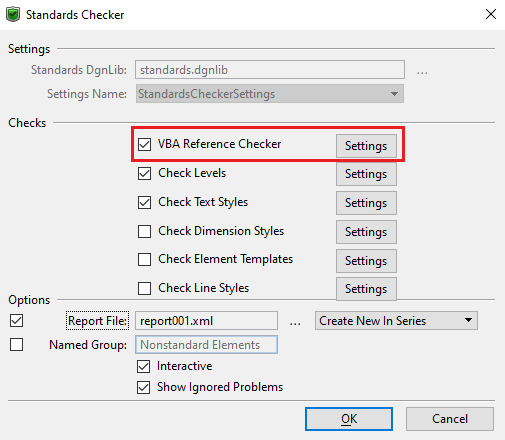The image size is (505, 440).
Task: Uncheck the VBA Reference Checker checkbox
Action: point(144,144)
